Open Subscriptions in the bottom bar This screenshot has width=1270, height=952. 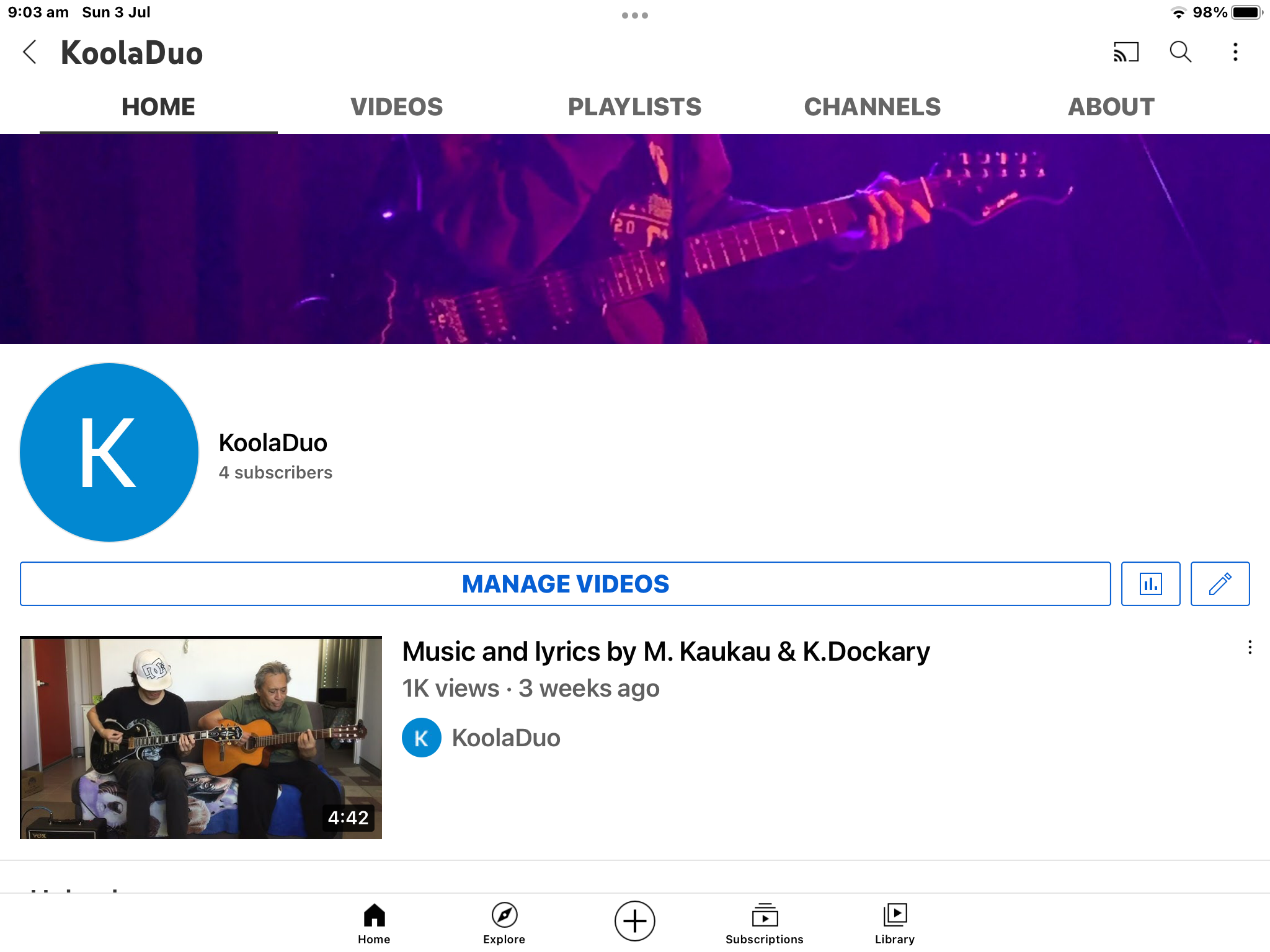765,923
